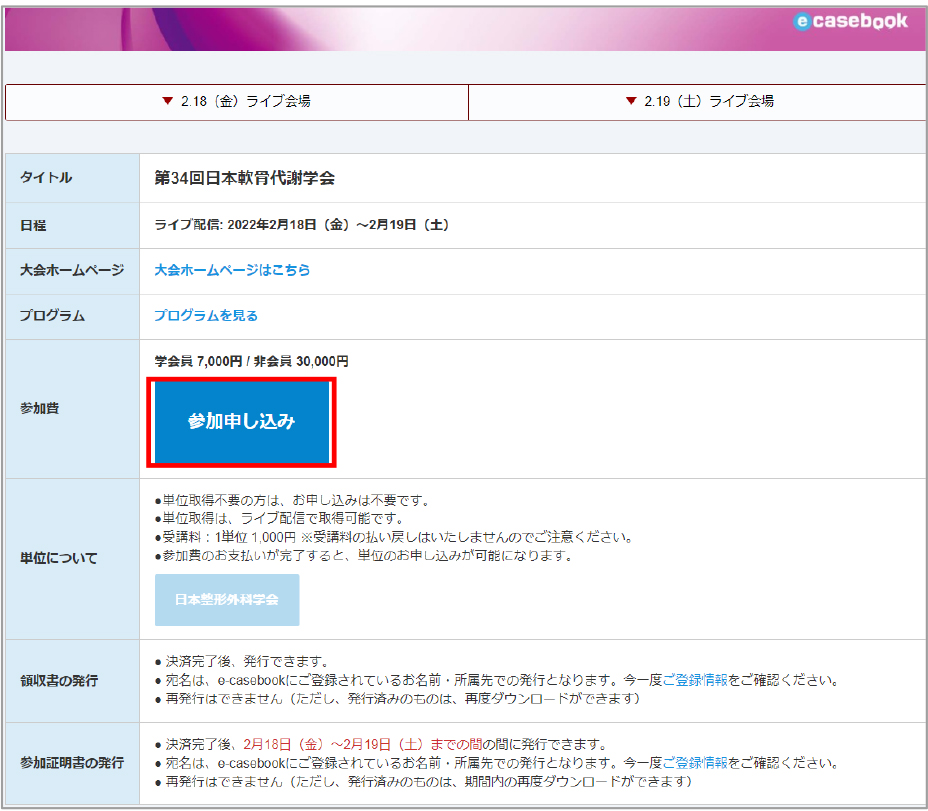The image size is (928, 811).
Task: Expand the red triangle beside 2.19 (土)
Action: 630,101
